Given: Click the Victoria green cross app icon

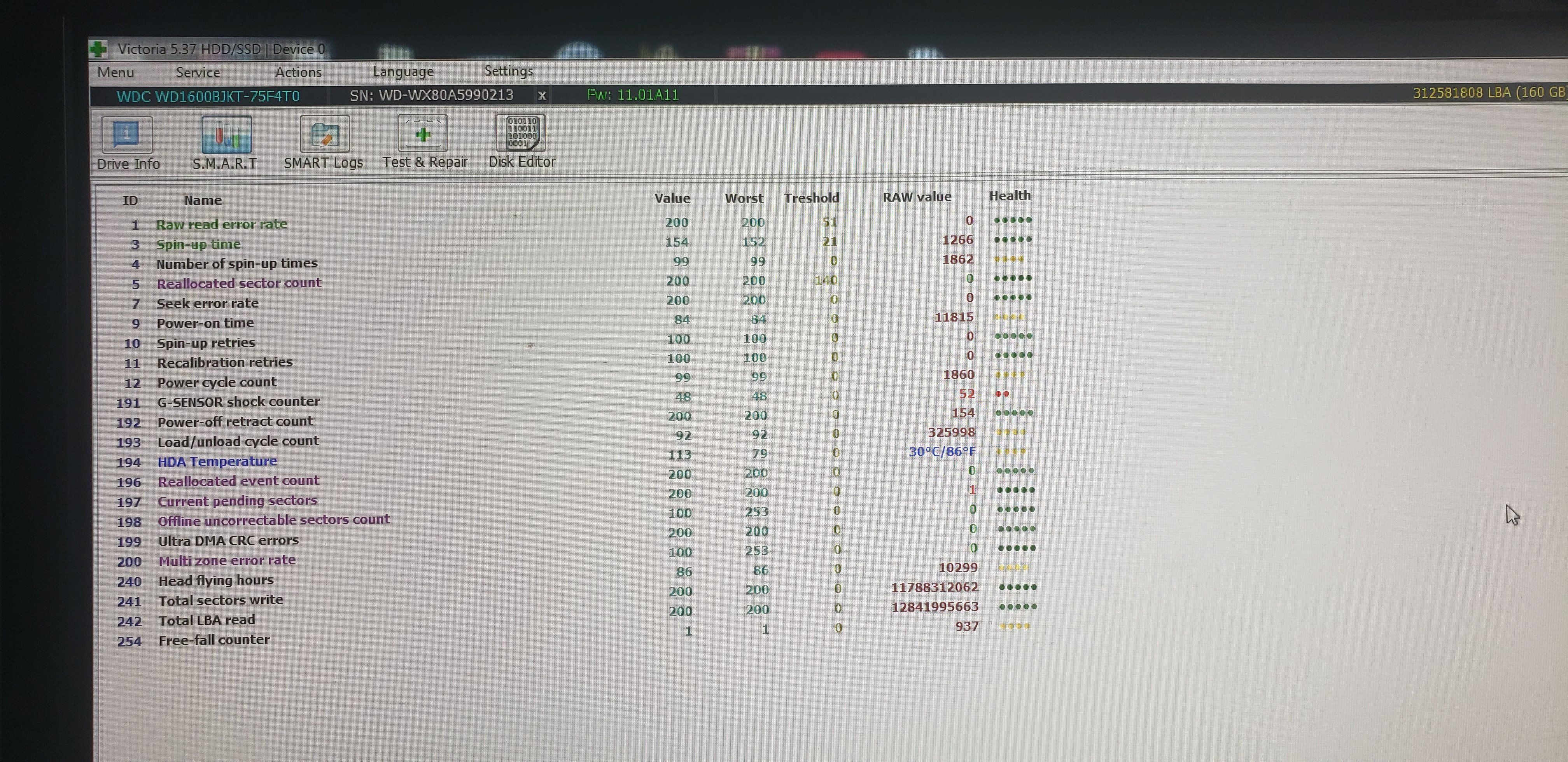Looking at the screenshot, I should 98,49.
